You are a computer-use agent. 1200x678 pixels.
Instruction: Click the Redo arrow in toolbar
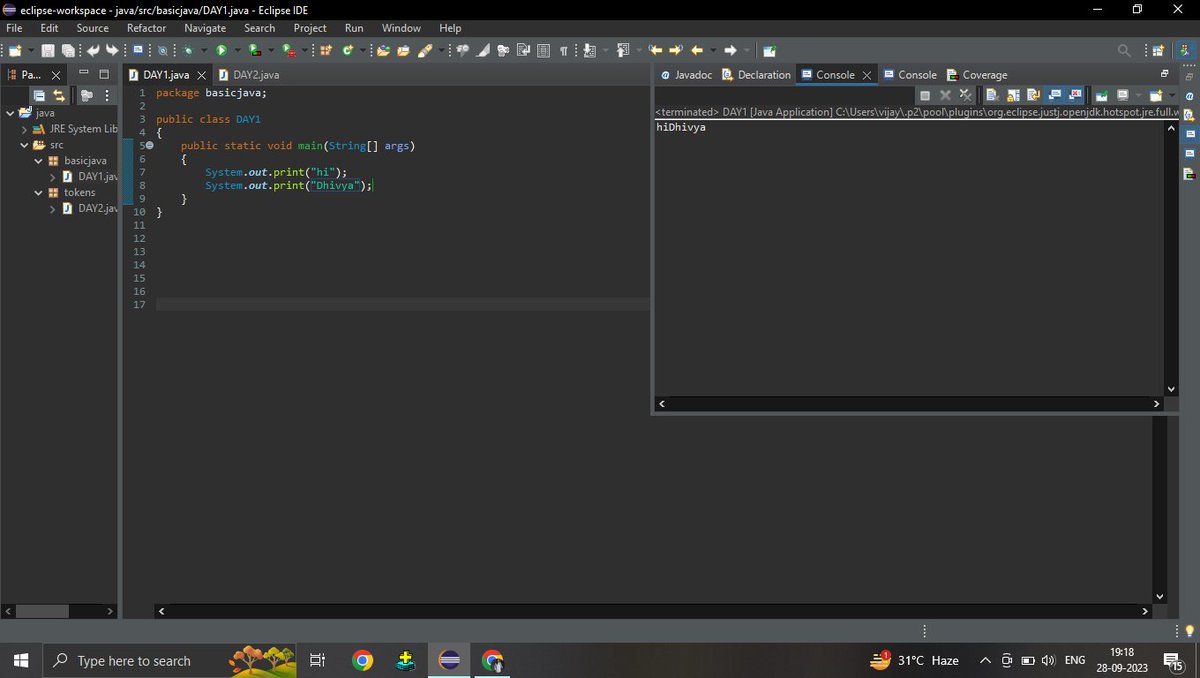pos(112,50)
